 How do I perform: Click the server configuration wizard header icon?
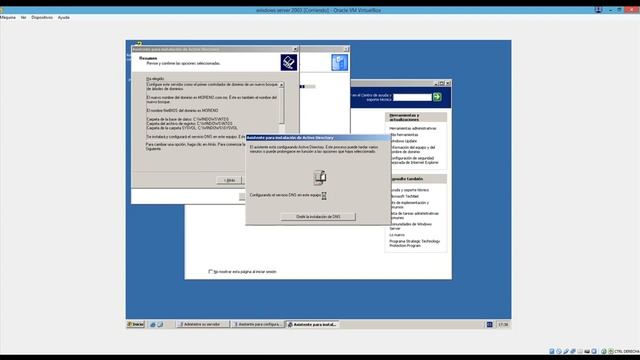click(x=340, y=62)
